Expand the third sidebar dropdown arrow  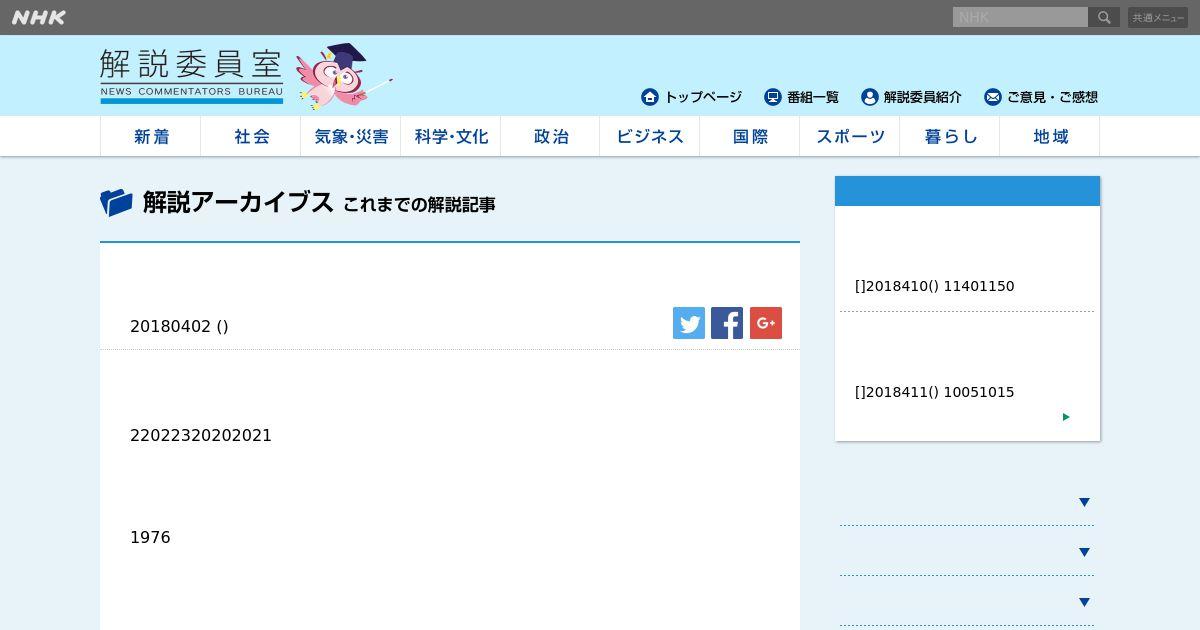click(x=1084, y=602)
